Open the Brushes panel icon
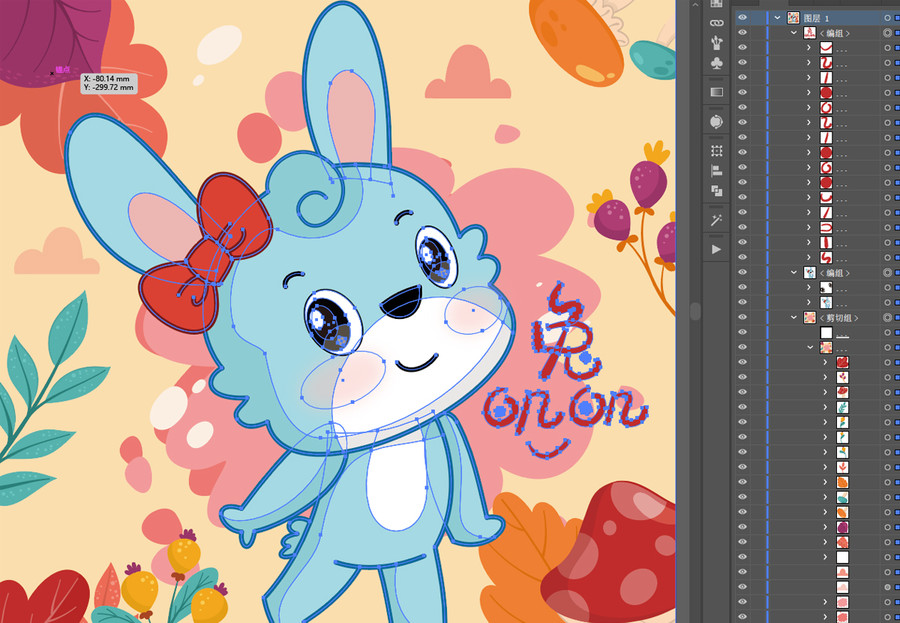 [x=716, y=42]
